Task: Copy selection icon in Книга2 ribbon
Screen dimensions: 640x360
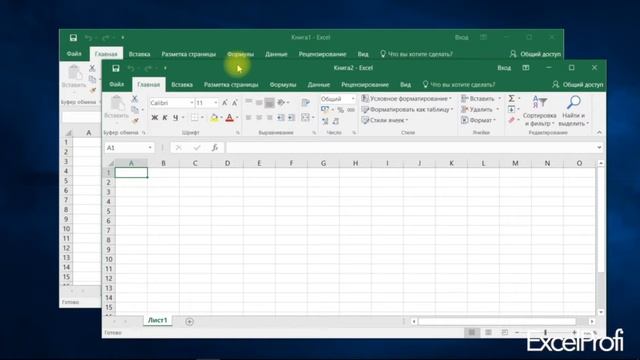Action: click(135, 109)
